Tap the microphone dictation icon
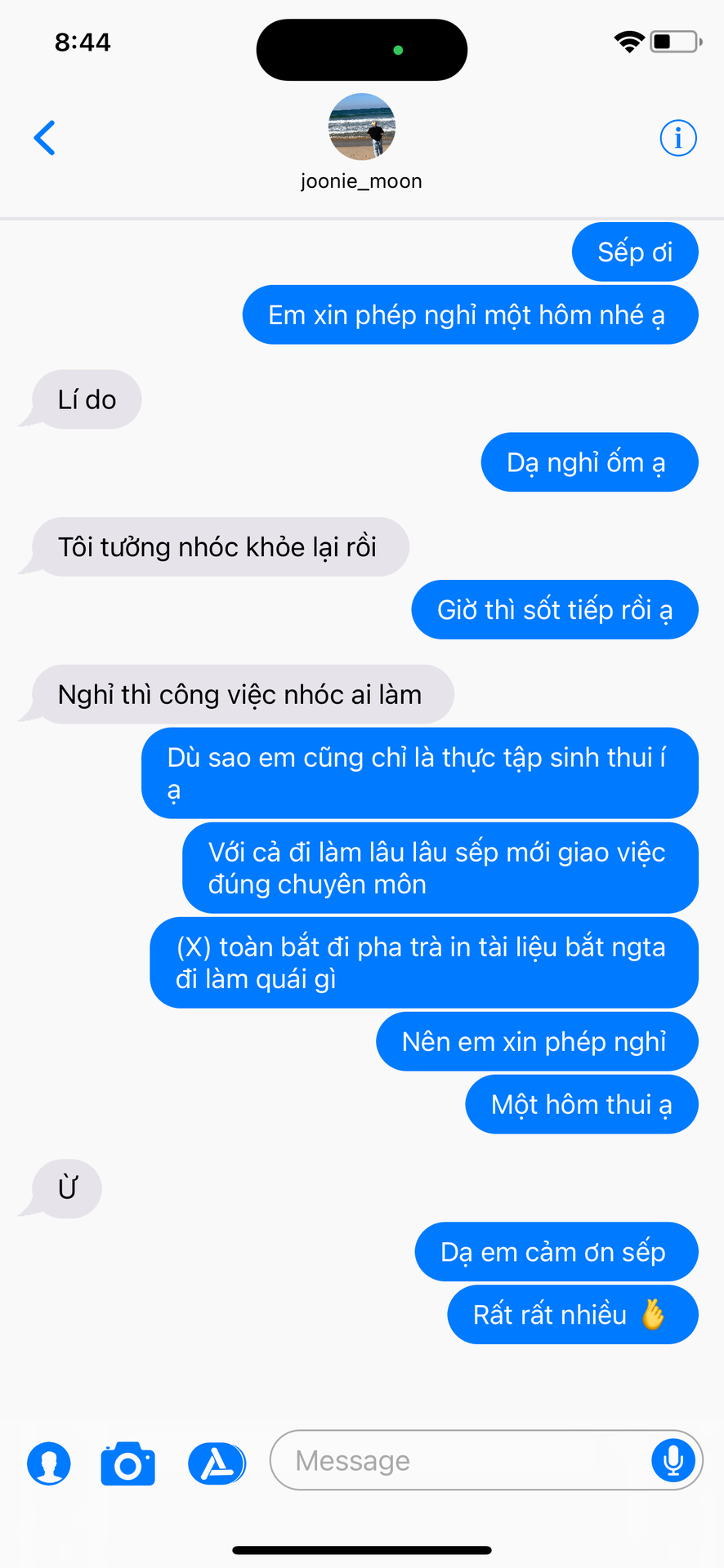Viewport: 724px width, 1568px height. 673,1459
